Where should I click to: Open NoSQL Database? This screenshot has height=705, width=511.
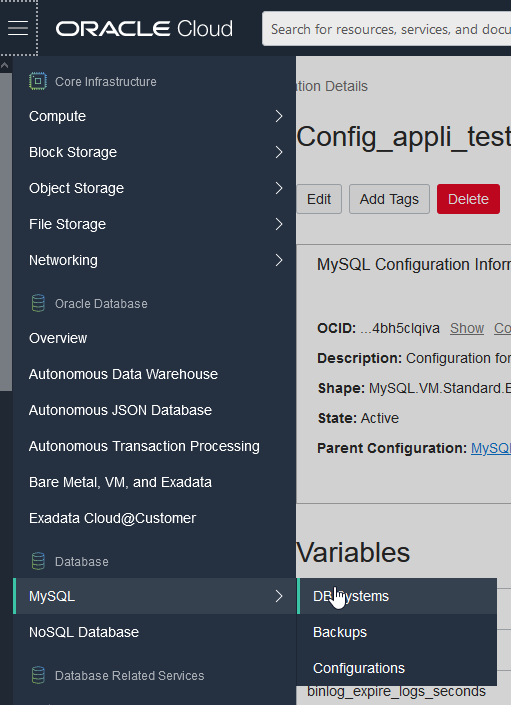pos(155,632)
